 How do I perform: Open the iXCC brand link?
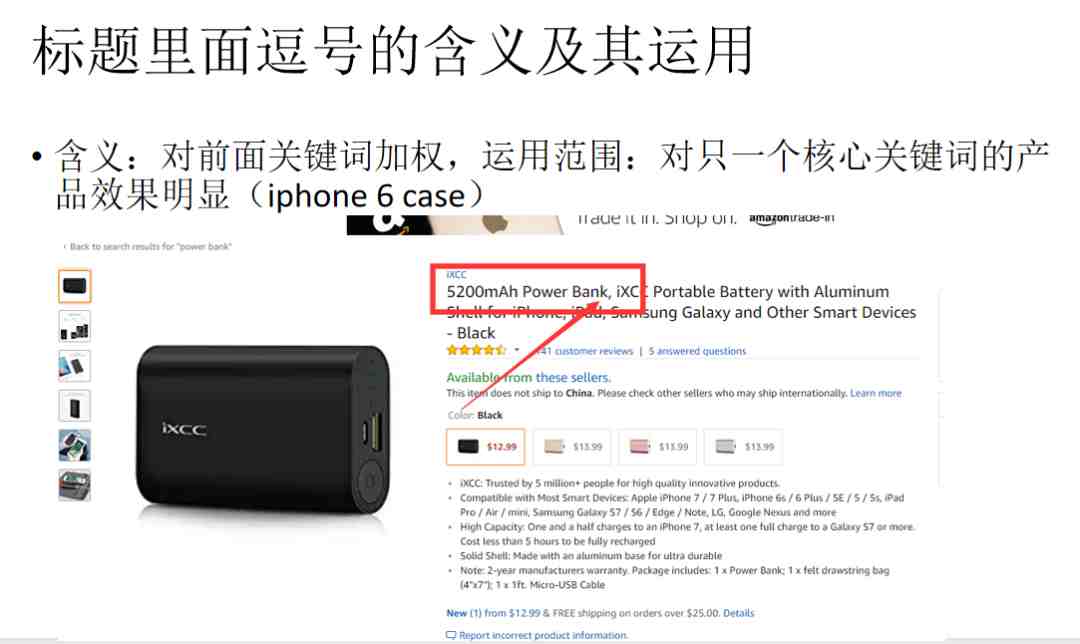point(456,274)
